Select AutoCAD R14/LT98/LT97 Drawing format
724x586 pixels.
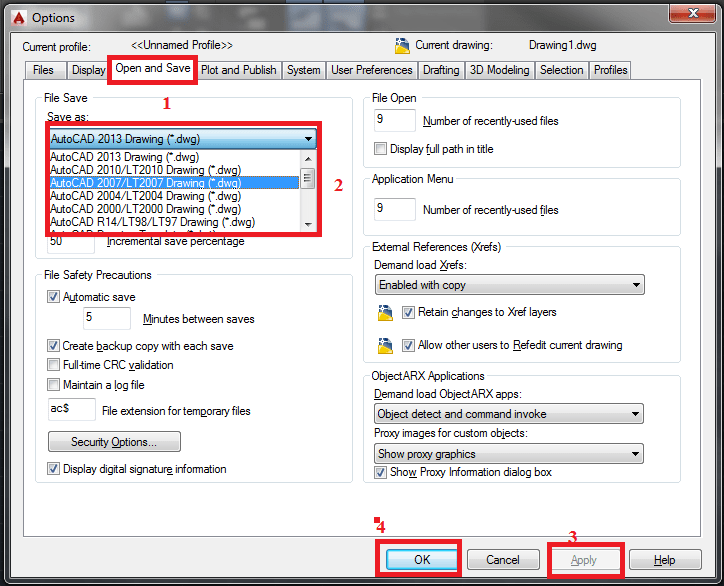point(174,222)
